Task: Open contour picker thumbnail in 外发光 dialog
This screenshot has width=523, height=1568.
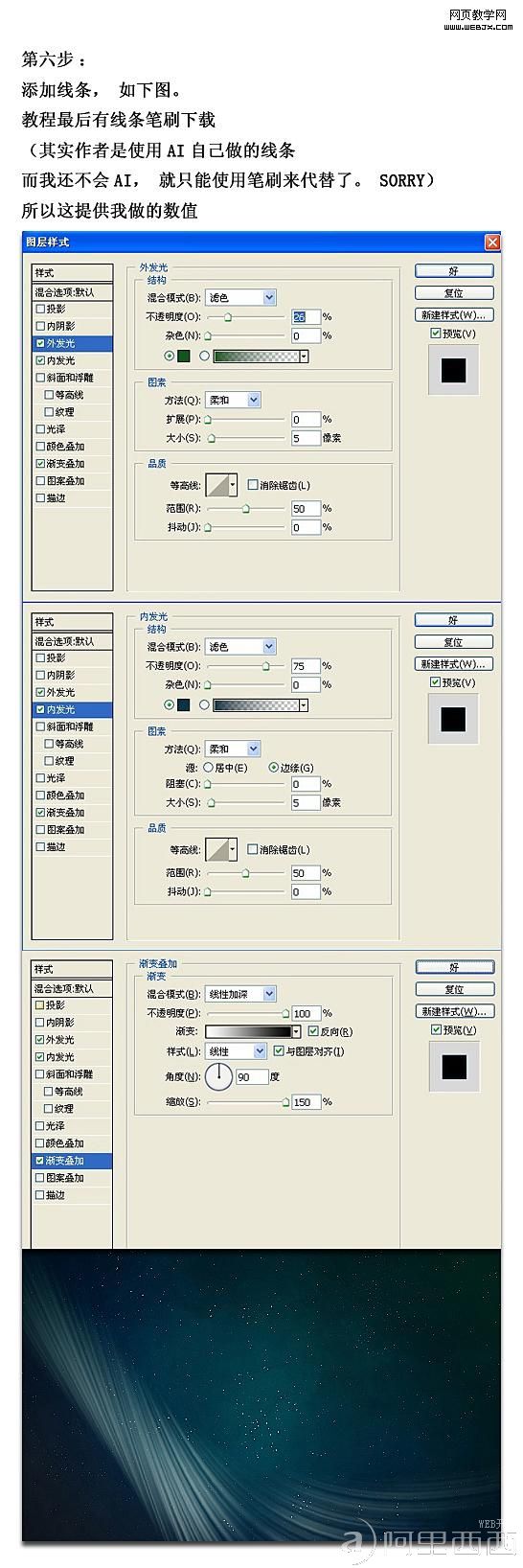Action: pyautogui.click(x=216, y=485)
